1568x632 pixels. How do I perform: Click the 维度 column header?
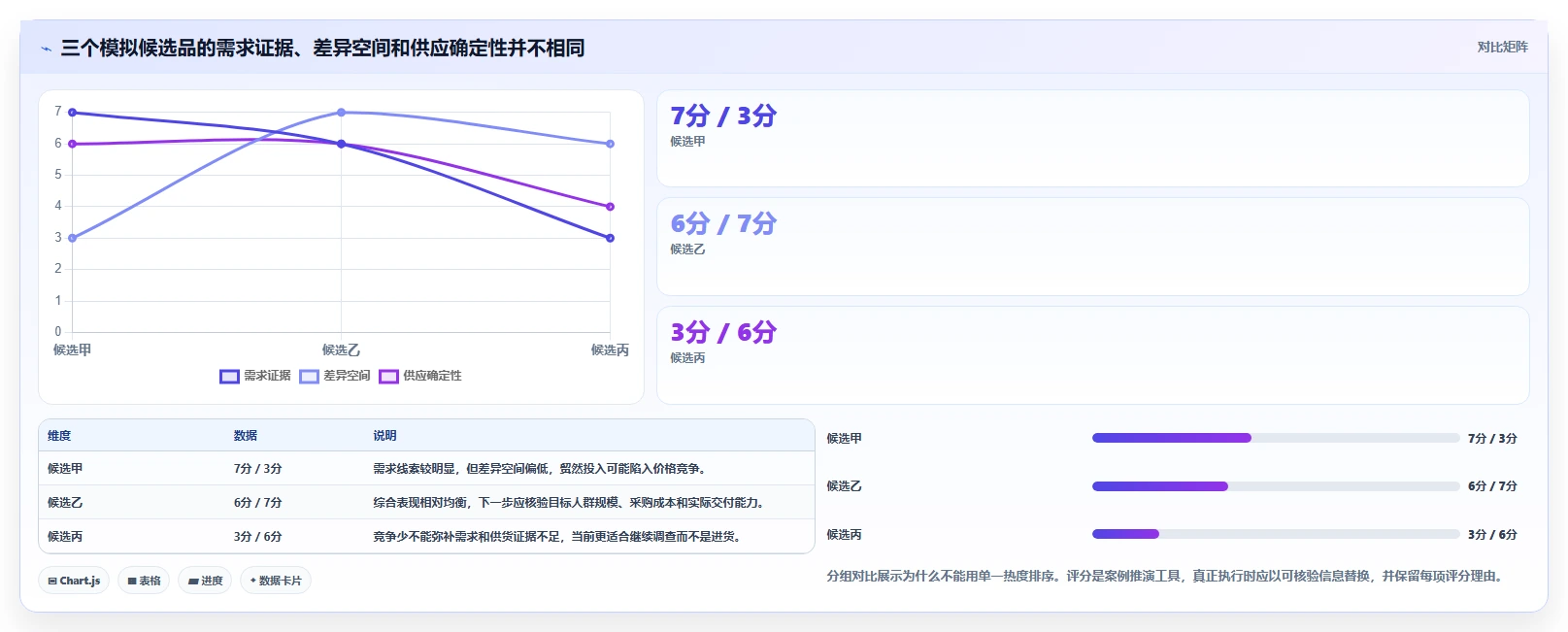tap(59, 436)
